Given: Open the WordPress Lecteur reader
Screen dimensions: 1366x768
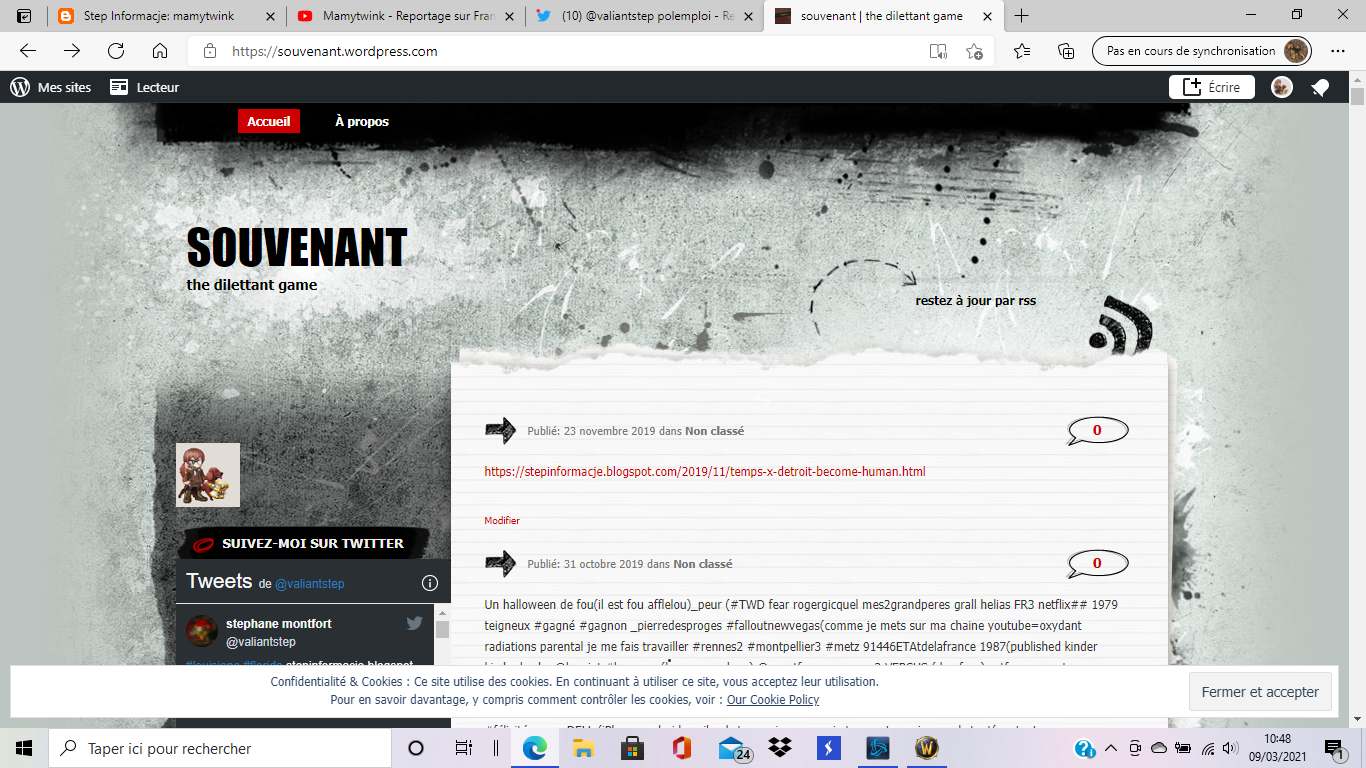Looking at the screenshot, I should pyautogui.click(x=144, y=87).
